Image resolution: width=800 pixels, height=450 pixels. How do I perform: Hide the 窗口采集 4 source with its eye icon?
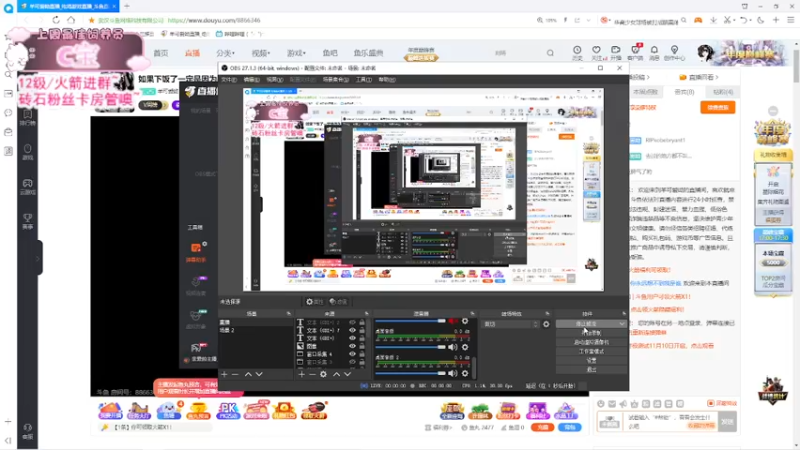point(352,354)
